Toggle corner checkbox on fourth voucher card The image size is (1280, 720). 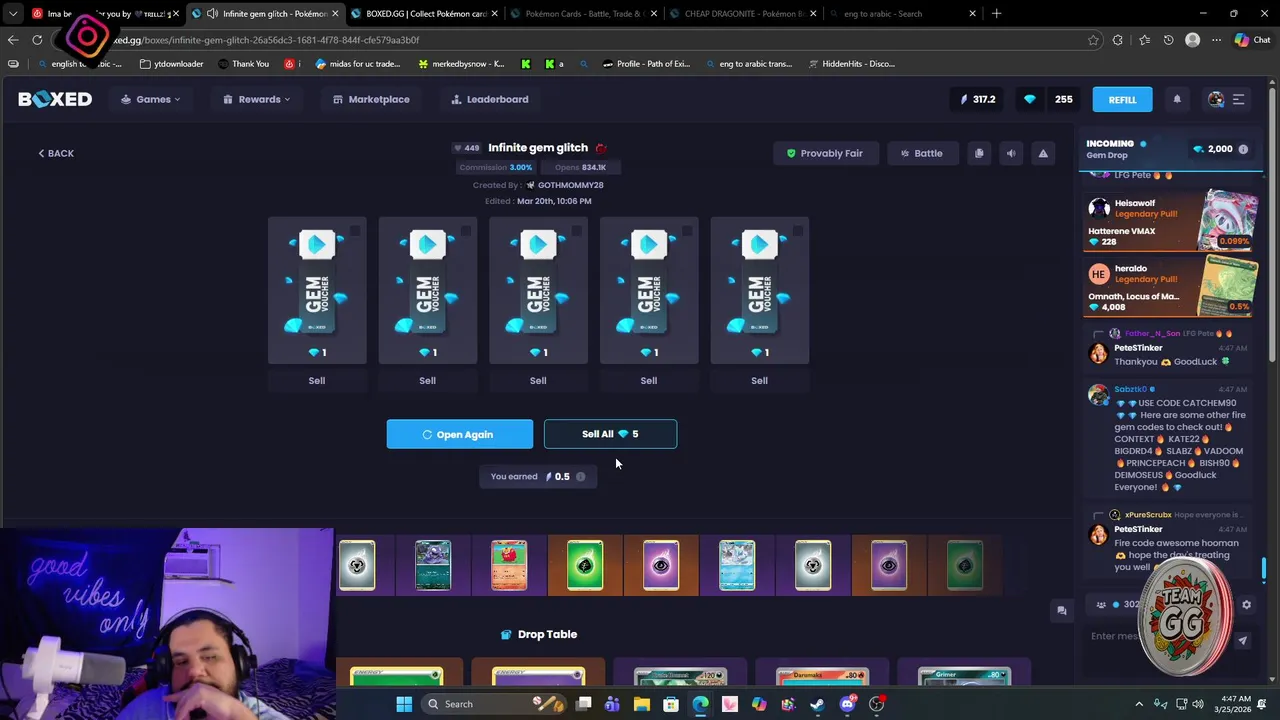tap(687, 231)
